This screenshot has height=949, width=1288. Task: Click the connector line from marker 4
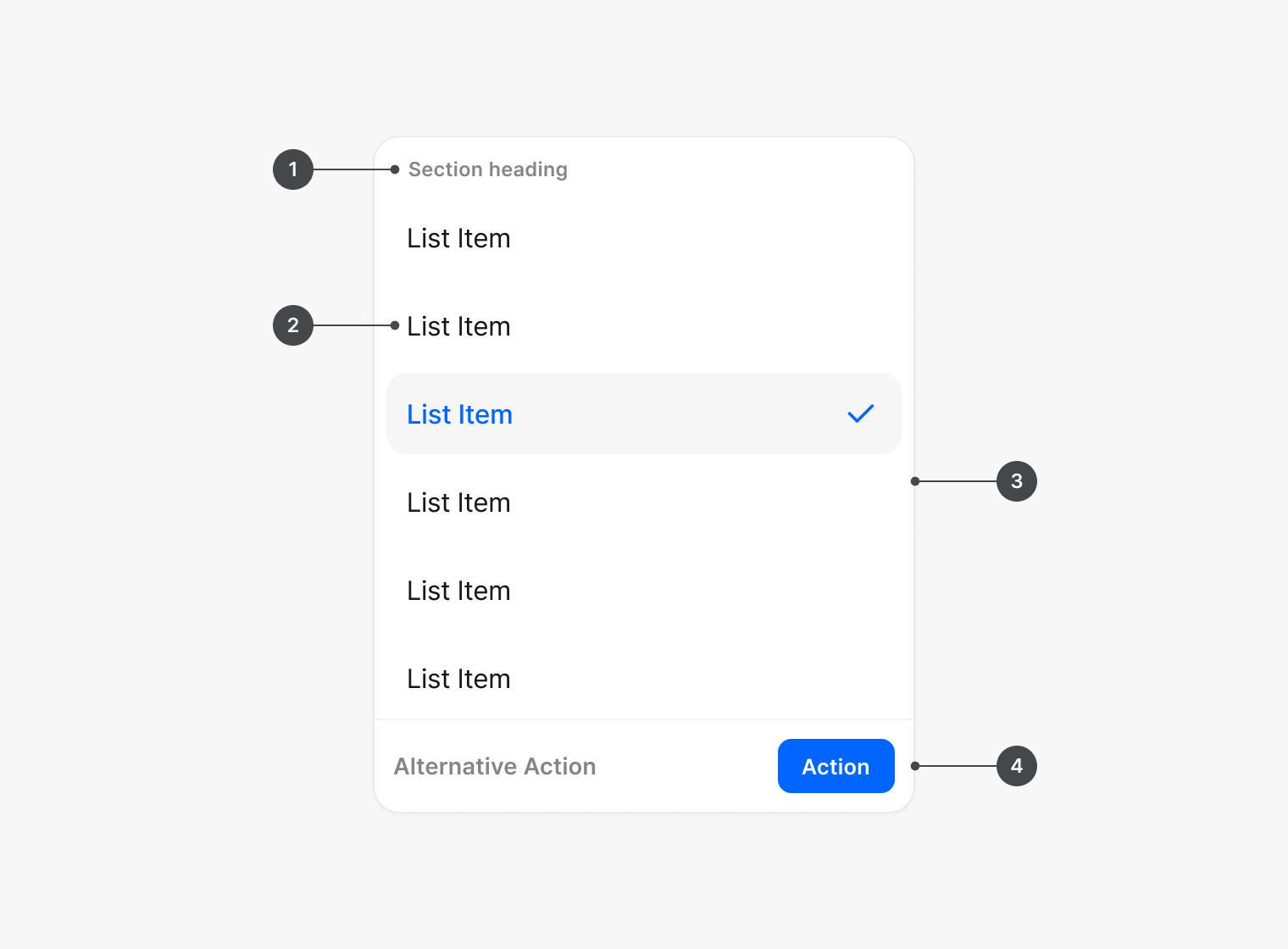tap(958, 766)
